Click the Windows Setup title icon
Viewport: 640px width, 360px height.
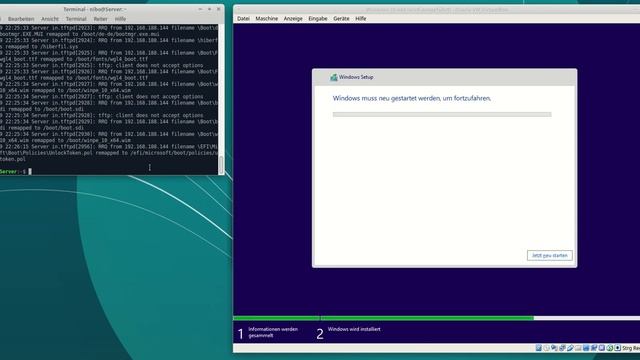[x=333, y=77]
